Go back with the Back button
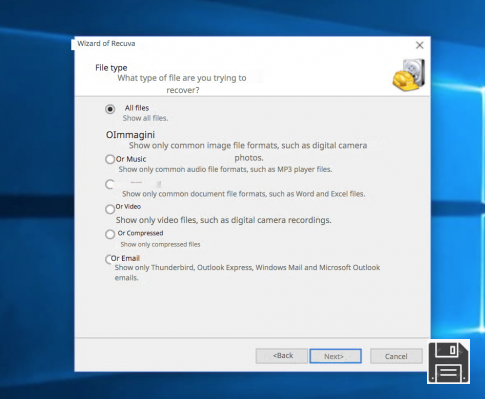Image resolution: width=485 pixels, height=399 pixels. coord(282,356)
